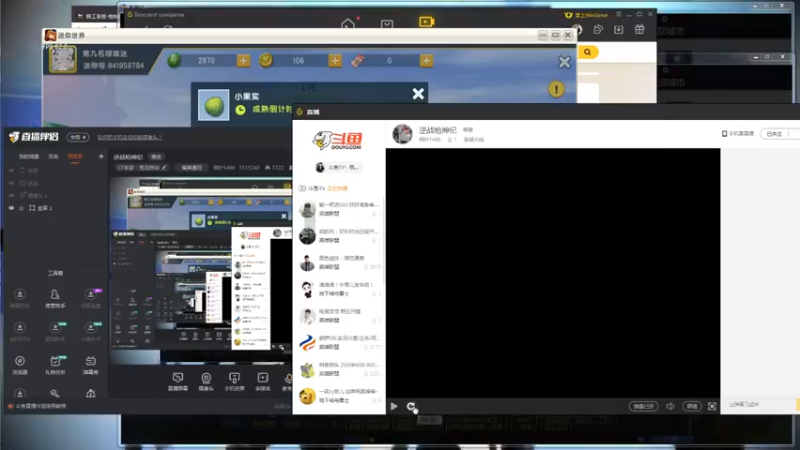Click 修改 button beside room title
Screen dimensions: 800x450
(156, 157)
